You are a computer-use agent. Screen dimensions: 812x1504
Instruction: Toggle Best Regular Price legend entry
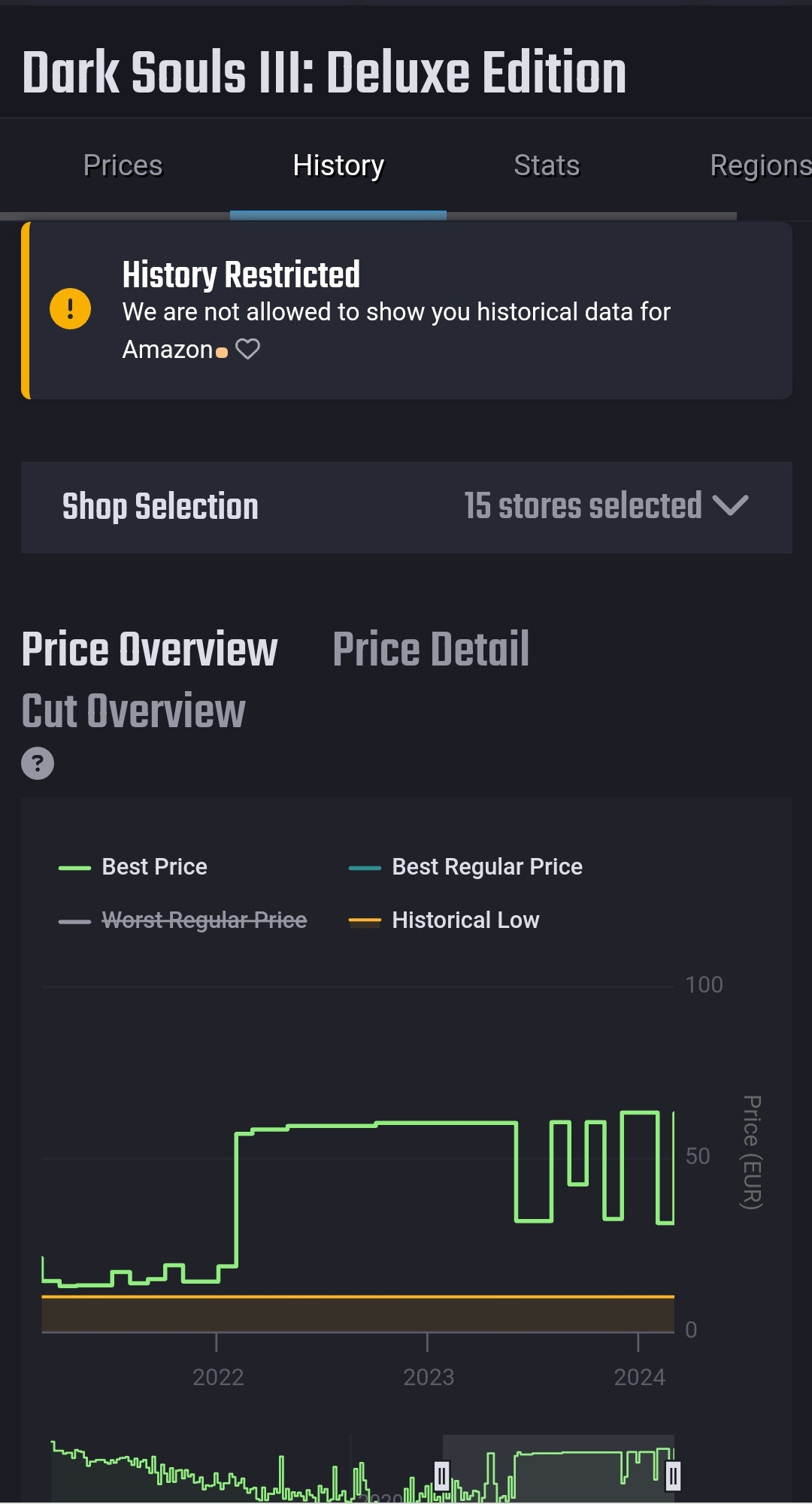click(466, 867)
